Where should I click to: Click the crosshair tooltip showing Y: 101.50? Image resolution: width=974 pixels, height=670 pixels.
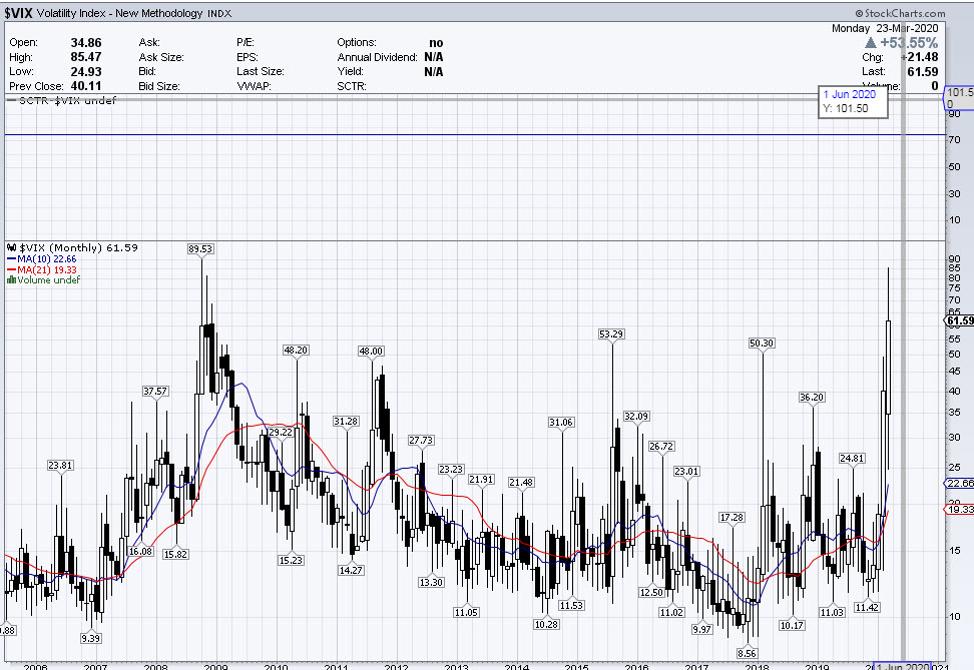tap(851, 101)
